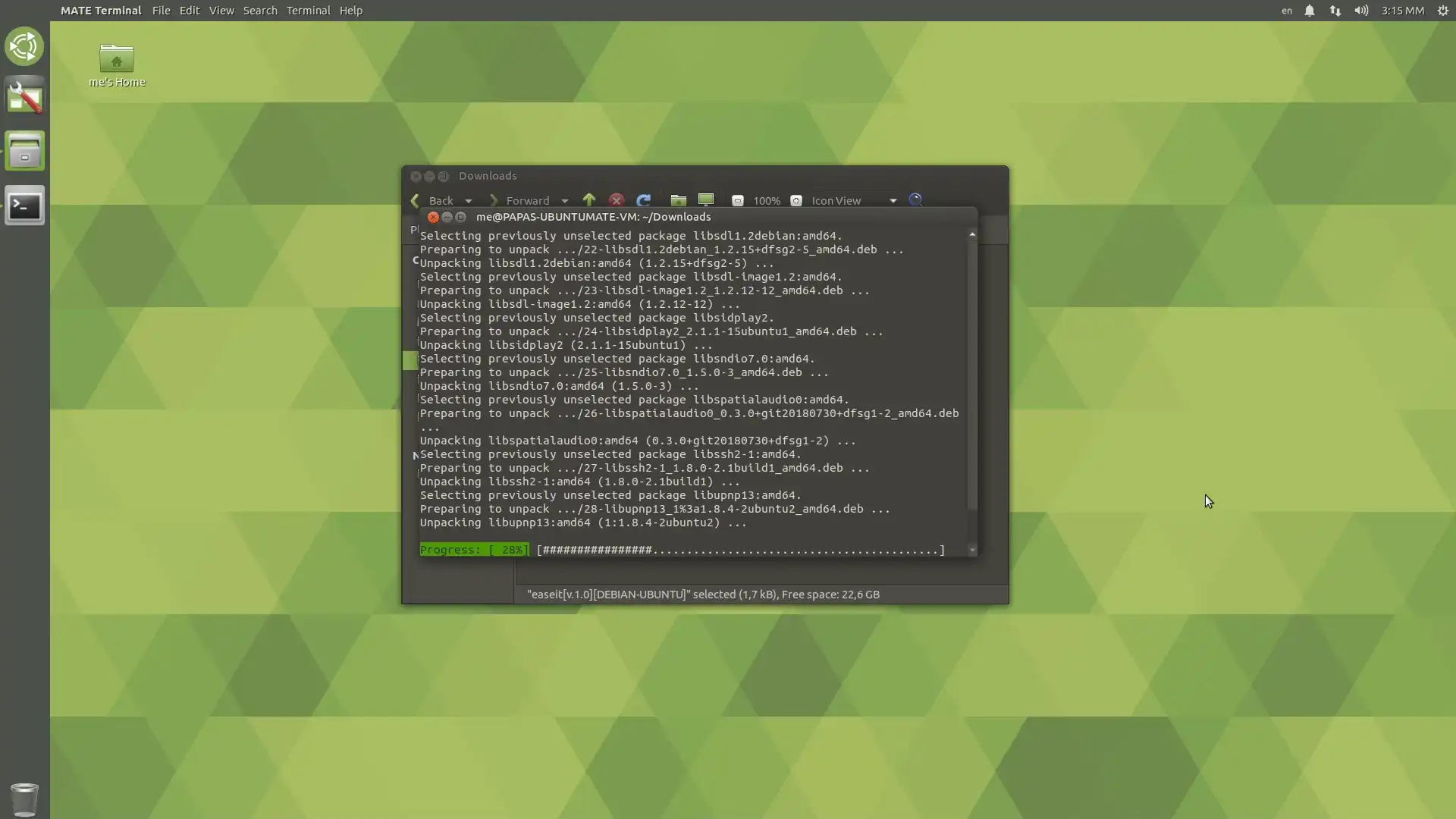The image size is (1456, 819).
Task: Open the Edit menu
Action: 190,11
